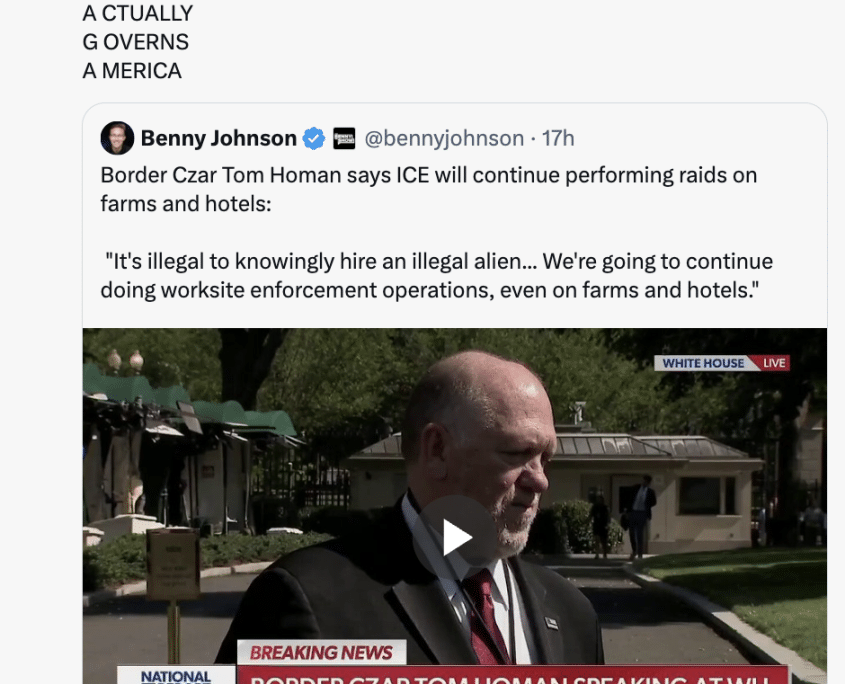Click the "It's illegal to knowingly hire" quote
Screen dimensions: 845x684
tap(313, 261)
